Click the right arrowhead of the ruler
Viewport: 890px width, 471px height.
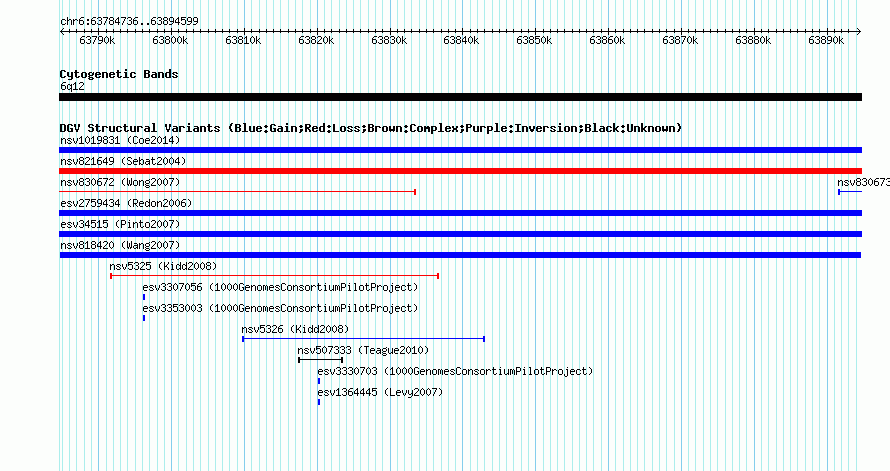[859, 32]
